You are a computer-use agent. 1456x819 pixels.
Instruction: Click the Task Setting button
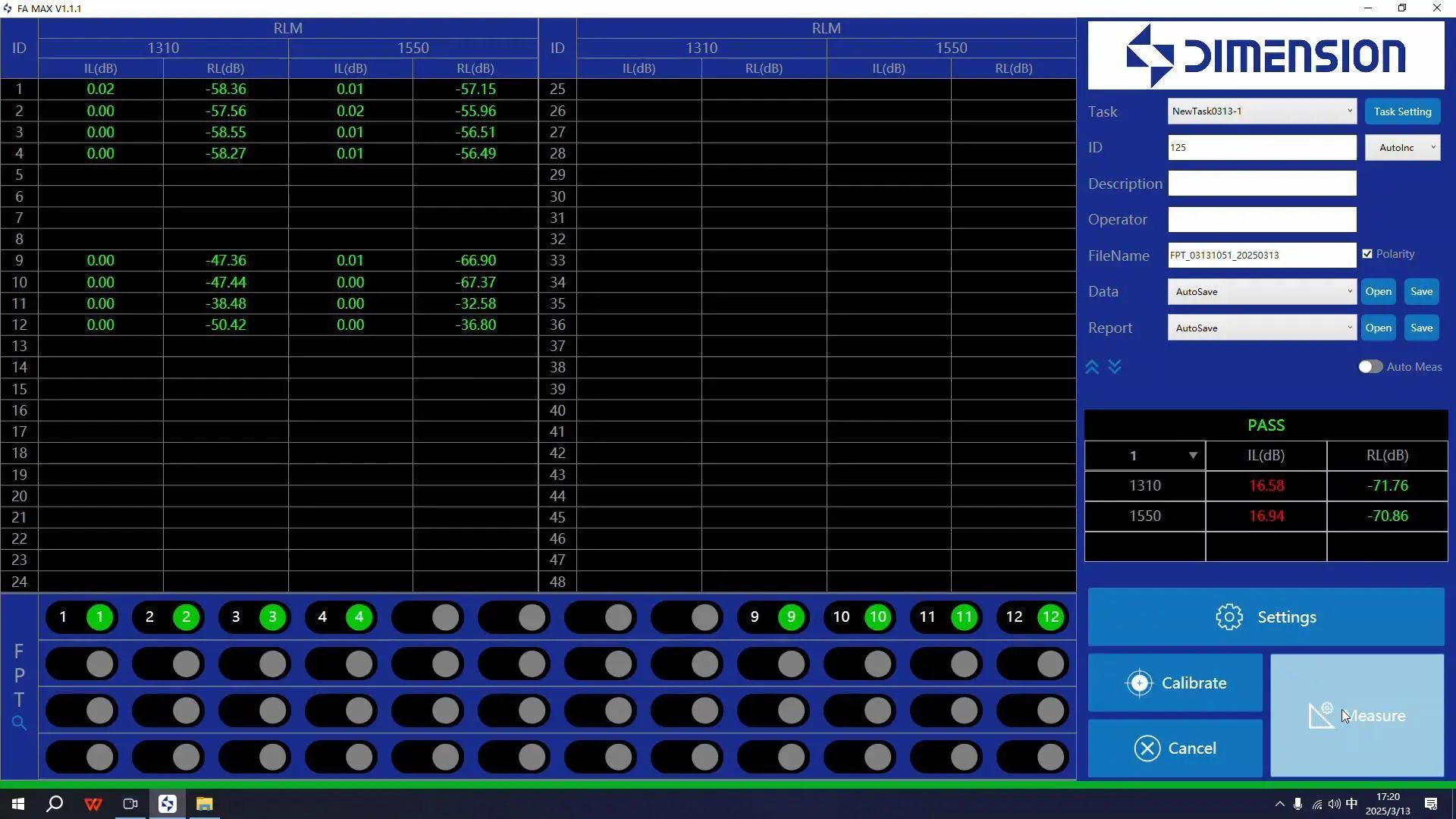click(x=1402, y=111)
